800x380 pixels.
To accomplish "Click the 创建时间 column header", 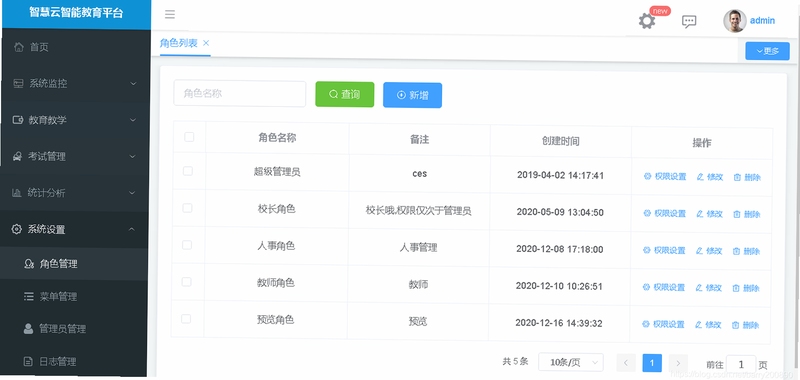I will [561, 140].
